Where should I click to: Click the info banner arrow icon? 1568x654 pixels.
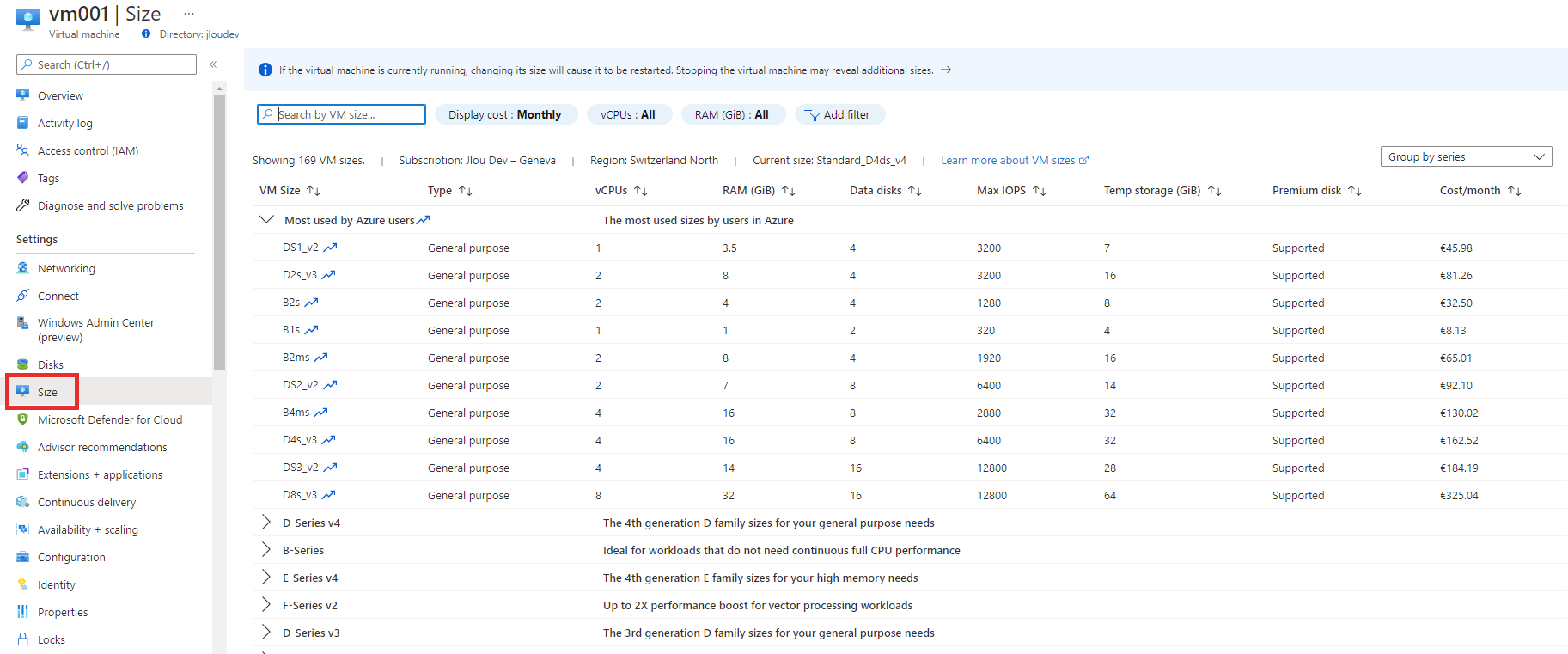[x=946, y=70]
